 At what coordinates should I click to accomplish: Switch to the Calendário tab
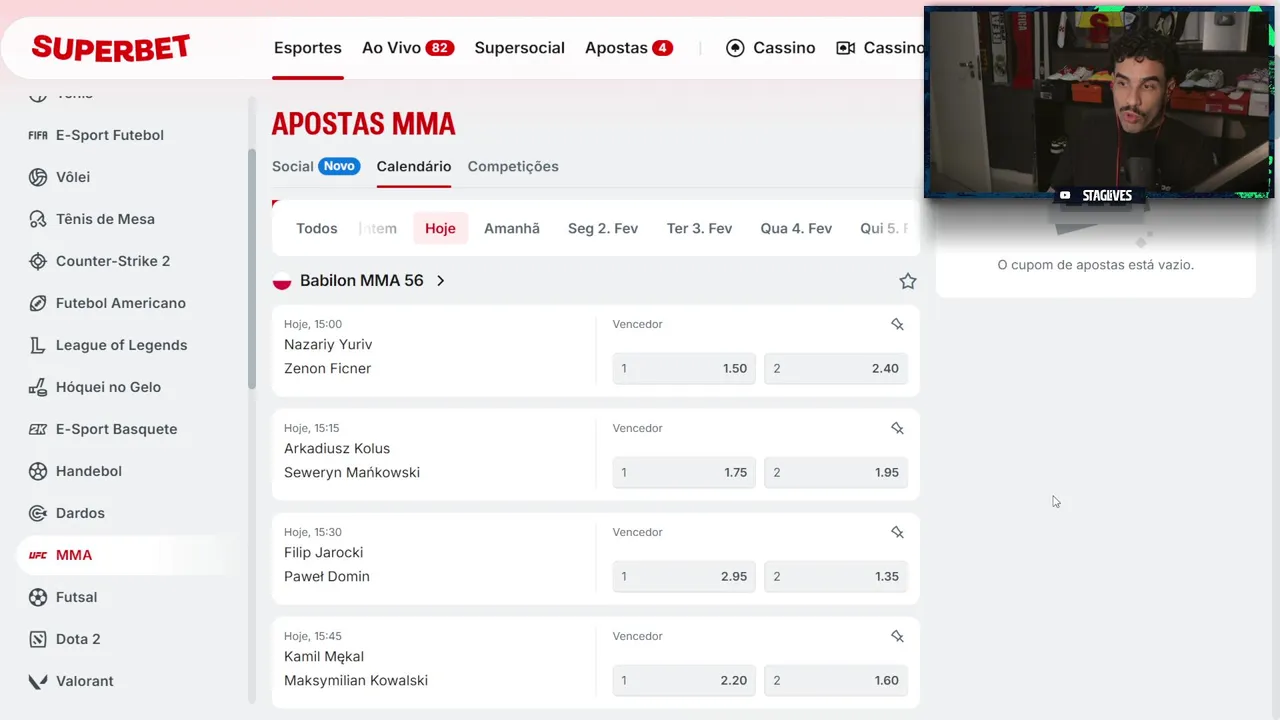point(414,166)
